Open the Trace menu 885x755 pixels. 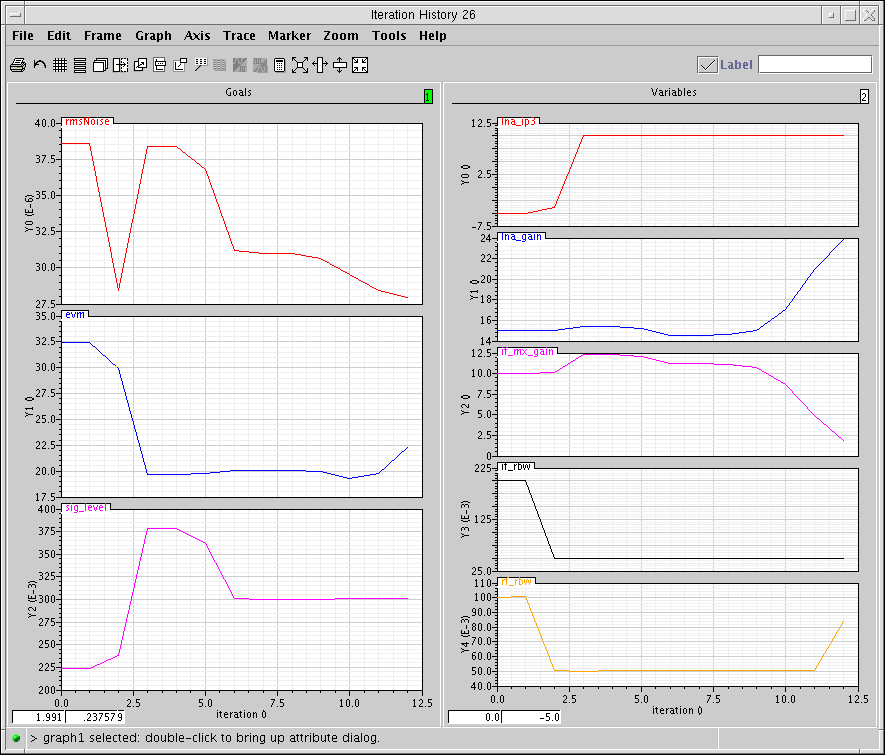click(239, 35)
